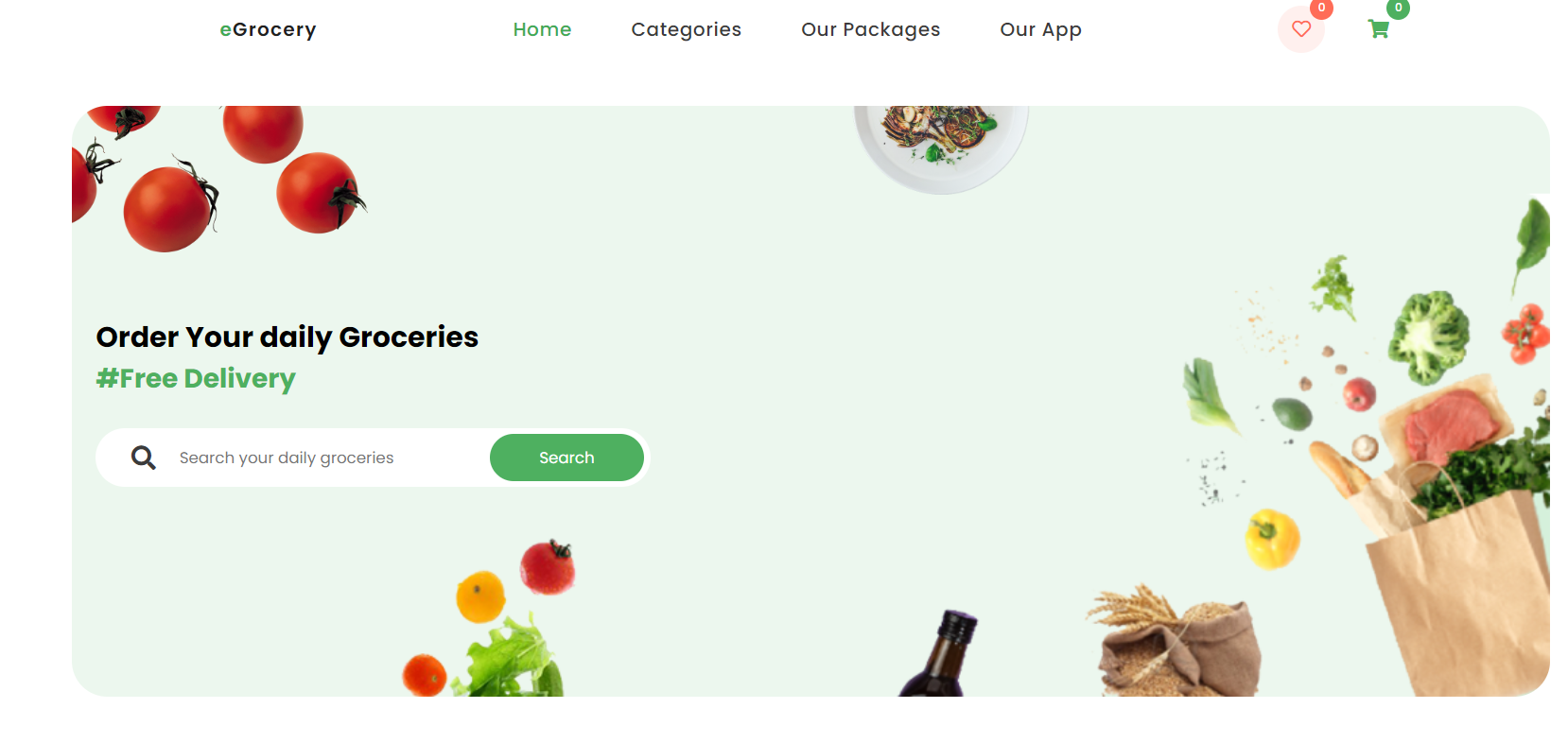Focus the Search your daily groceries field
This screenshot has height=743, width=1568.
click(322, 458)
